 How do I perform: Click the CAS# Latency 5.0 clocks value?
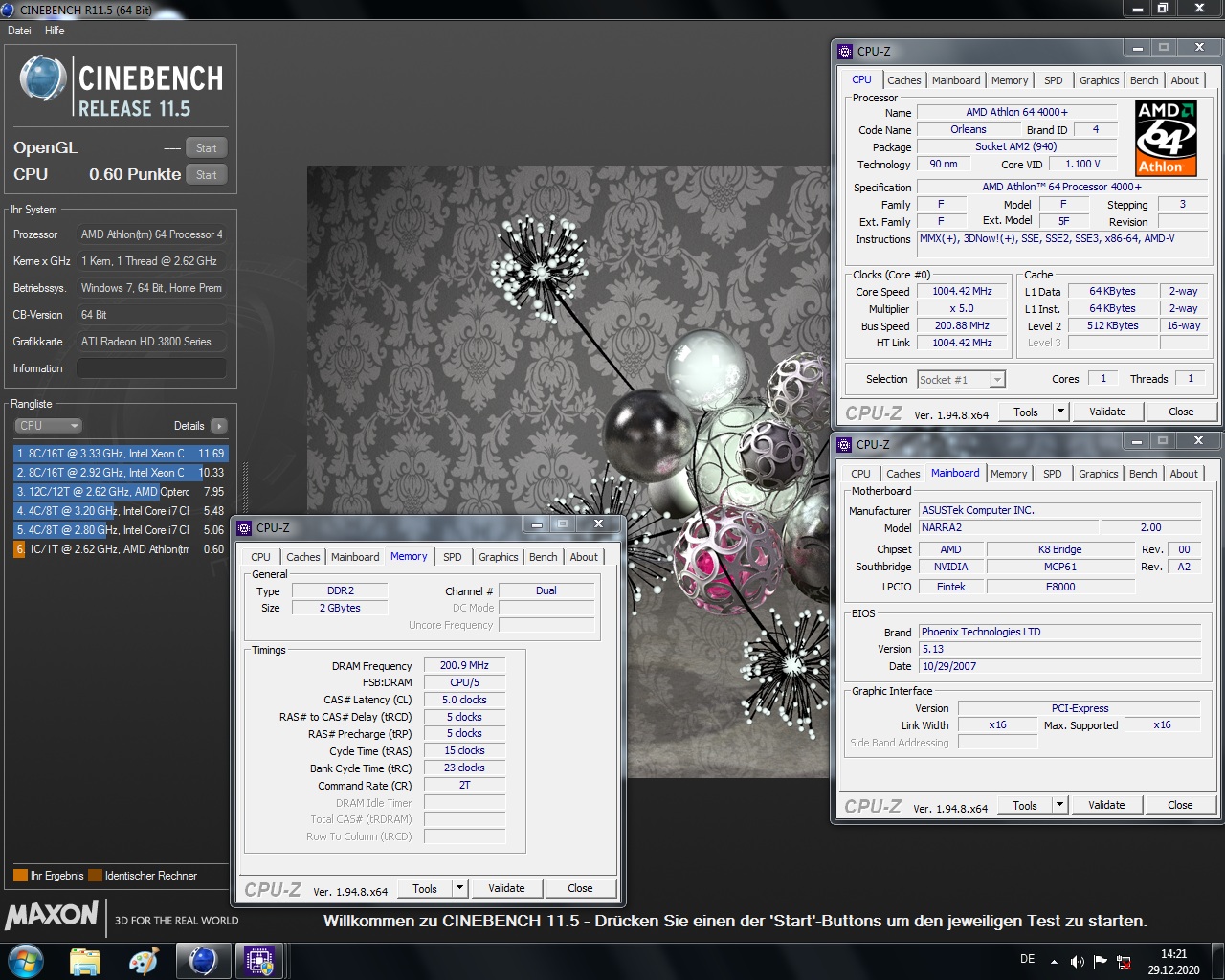click(464, 701)
